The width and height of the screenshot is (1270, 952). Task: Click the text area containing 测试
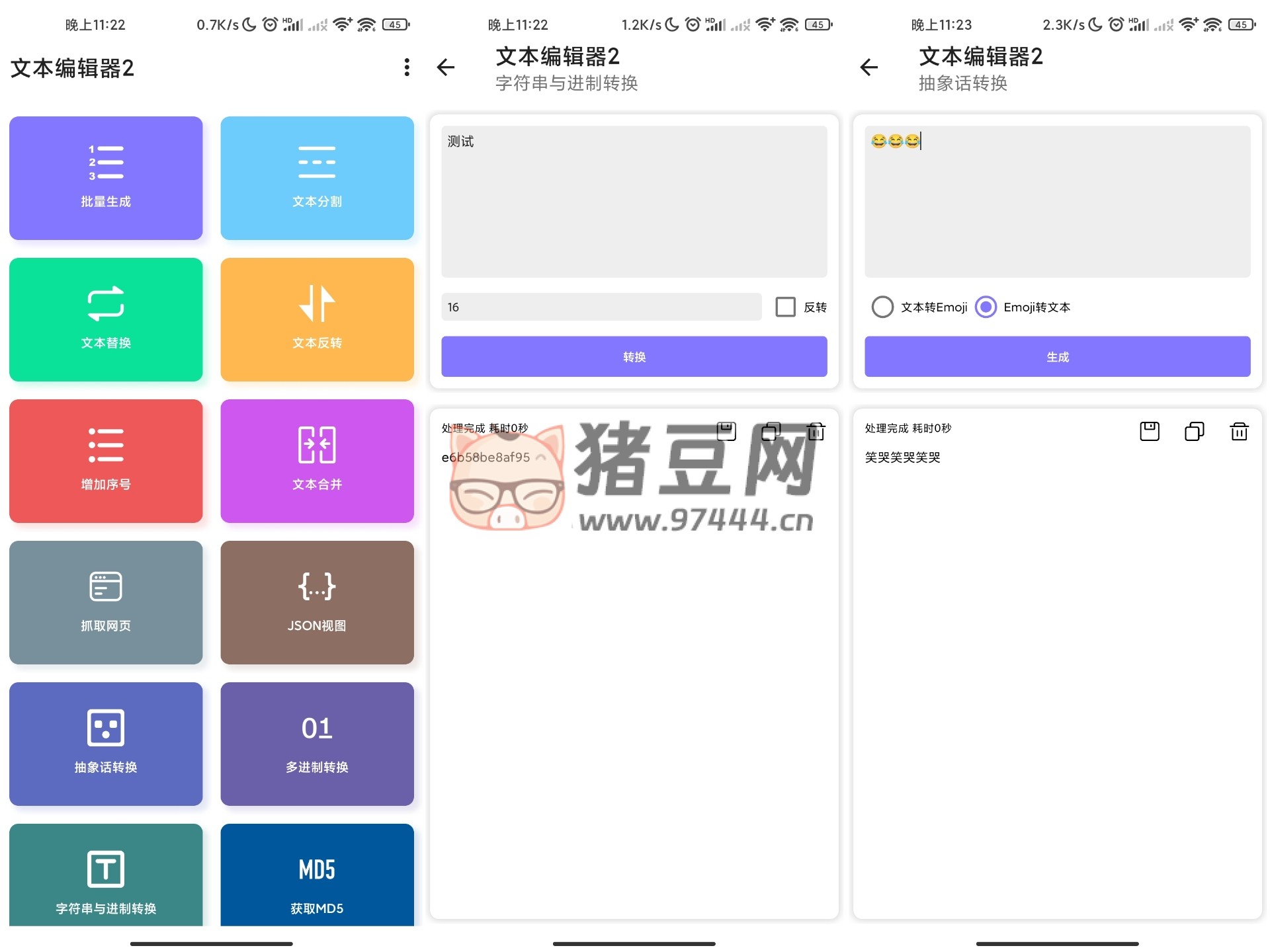tap(634, 202)
